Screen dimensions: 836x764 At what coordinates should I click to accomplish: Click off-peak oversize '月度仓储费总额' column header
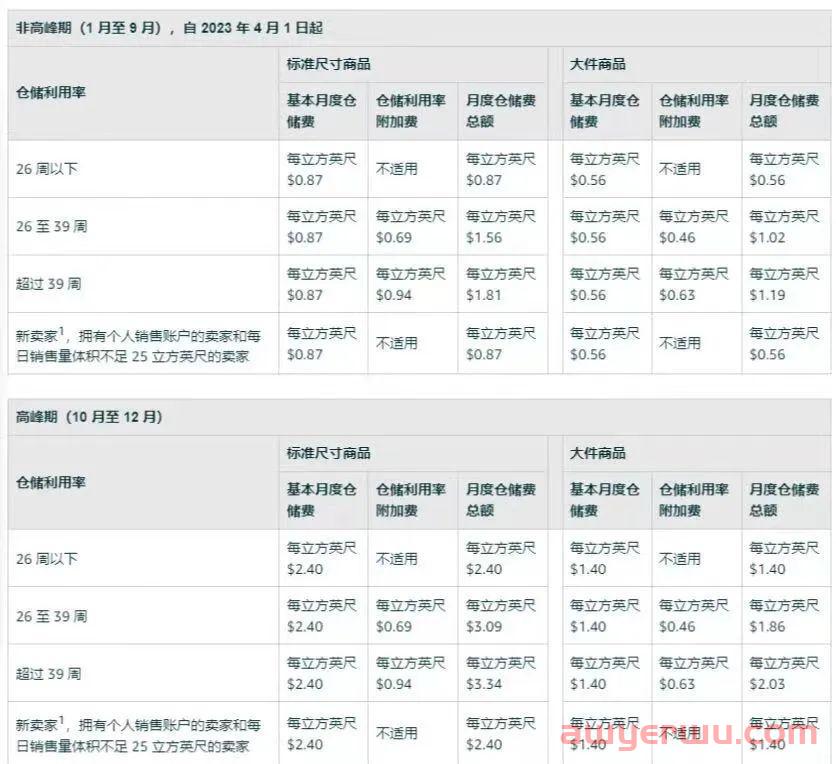784,111
